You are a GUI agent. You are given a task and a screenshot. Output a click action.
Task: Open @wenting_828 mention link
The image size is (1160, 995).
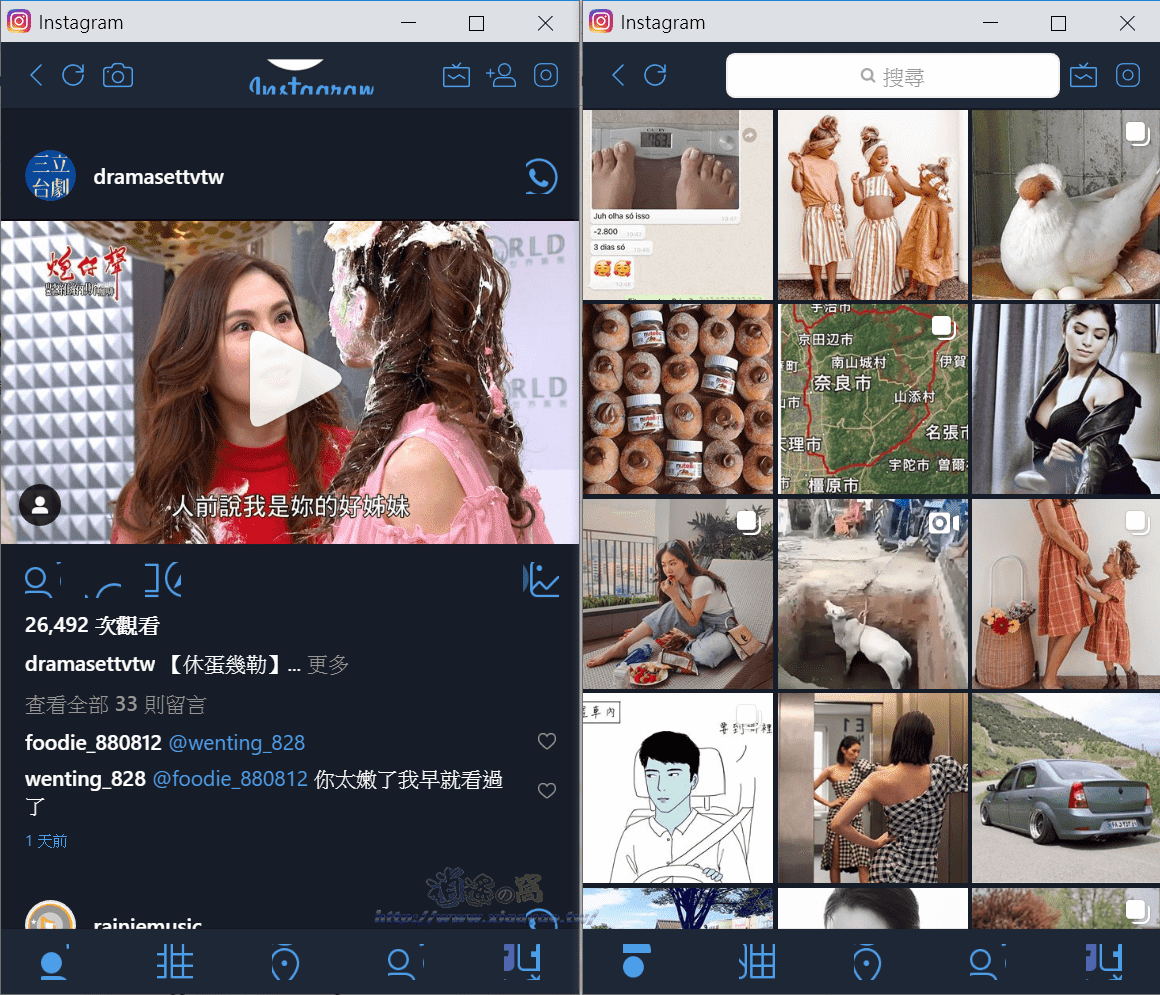pyautogui.click(x=237, y=742)
